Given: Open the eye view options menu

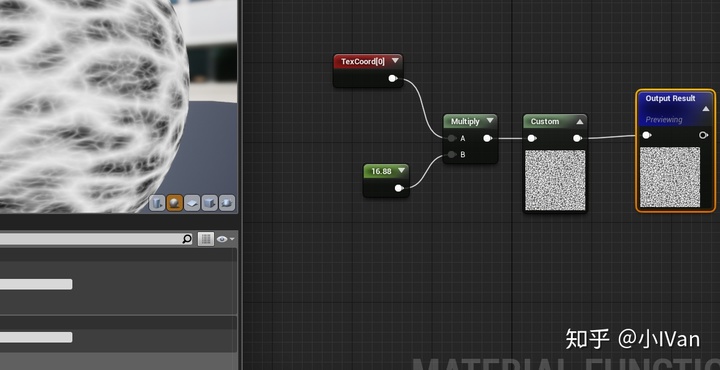Looking at the screenshot, I should [225, 239].
